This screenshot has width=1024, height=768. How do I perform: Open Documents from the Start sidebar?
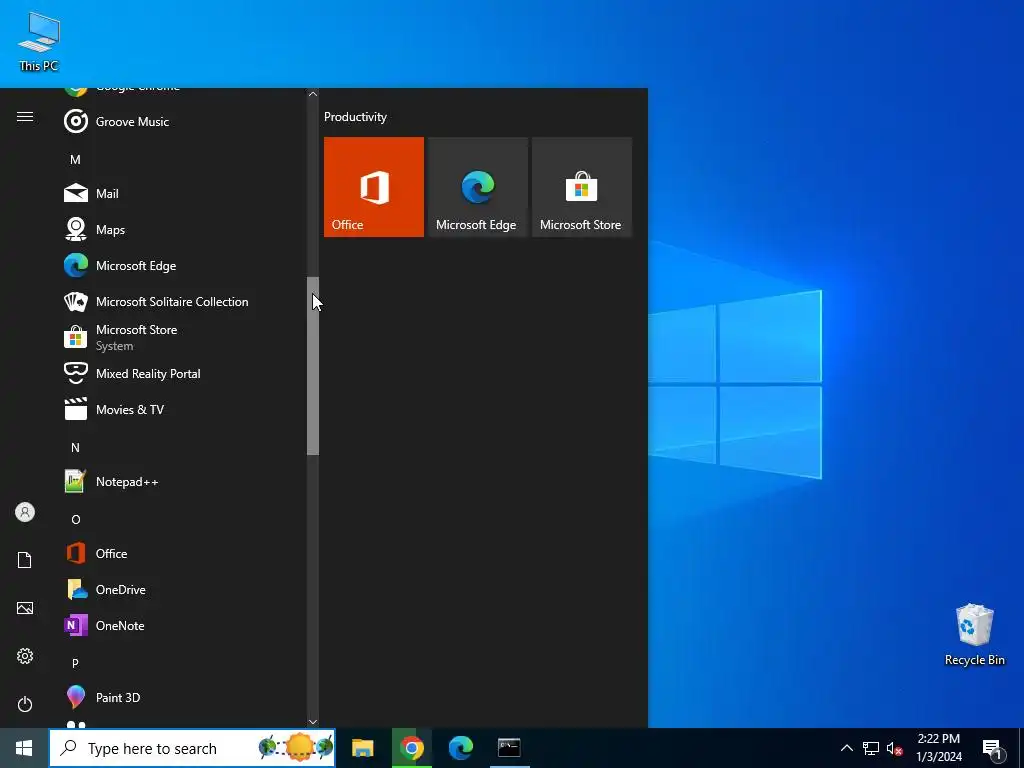[x=25, y=560]
